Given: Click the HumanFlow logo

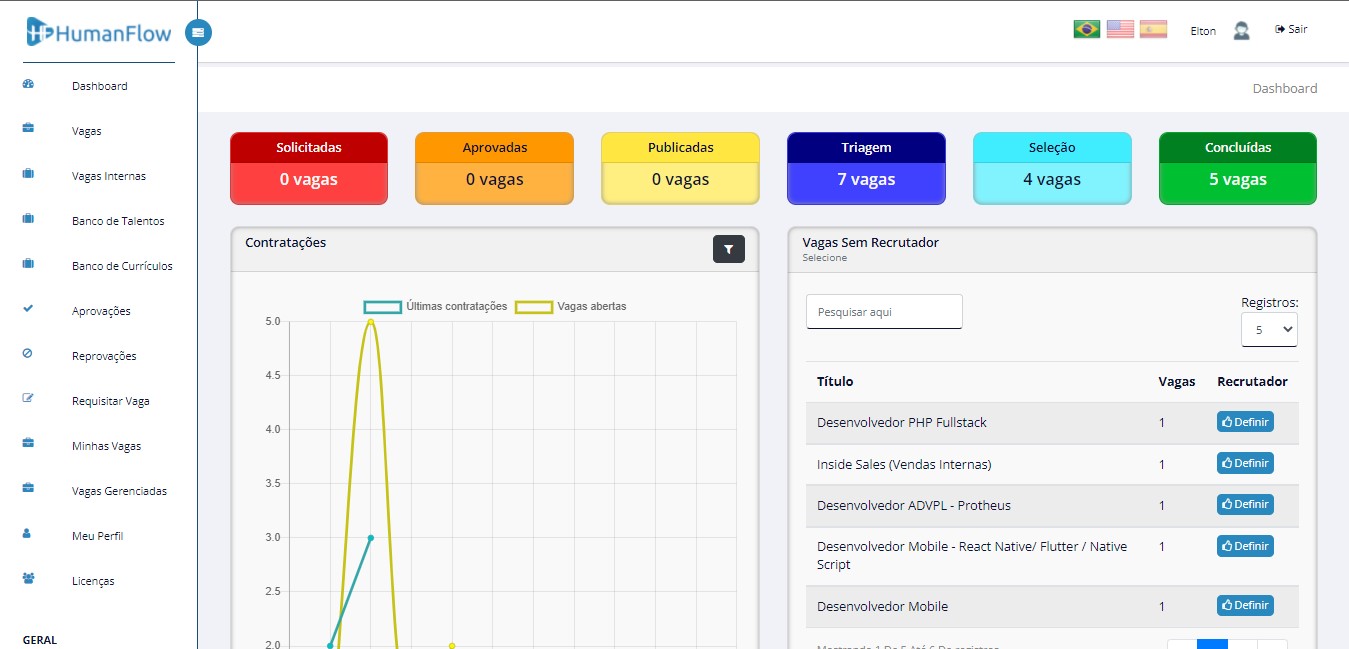Looking at the screenshot, I should pyautogui.click(x=99, y=33).
